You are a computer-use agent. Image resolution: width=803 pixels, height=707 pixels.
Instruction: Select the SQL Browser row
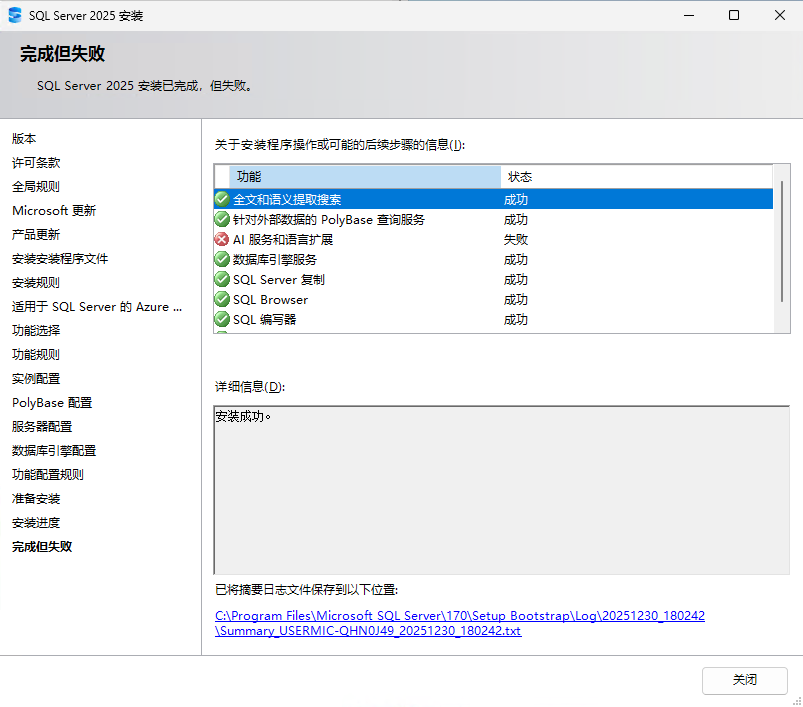[x=493, y=299]
